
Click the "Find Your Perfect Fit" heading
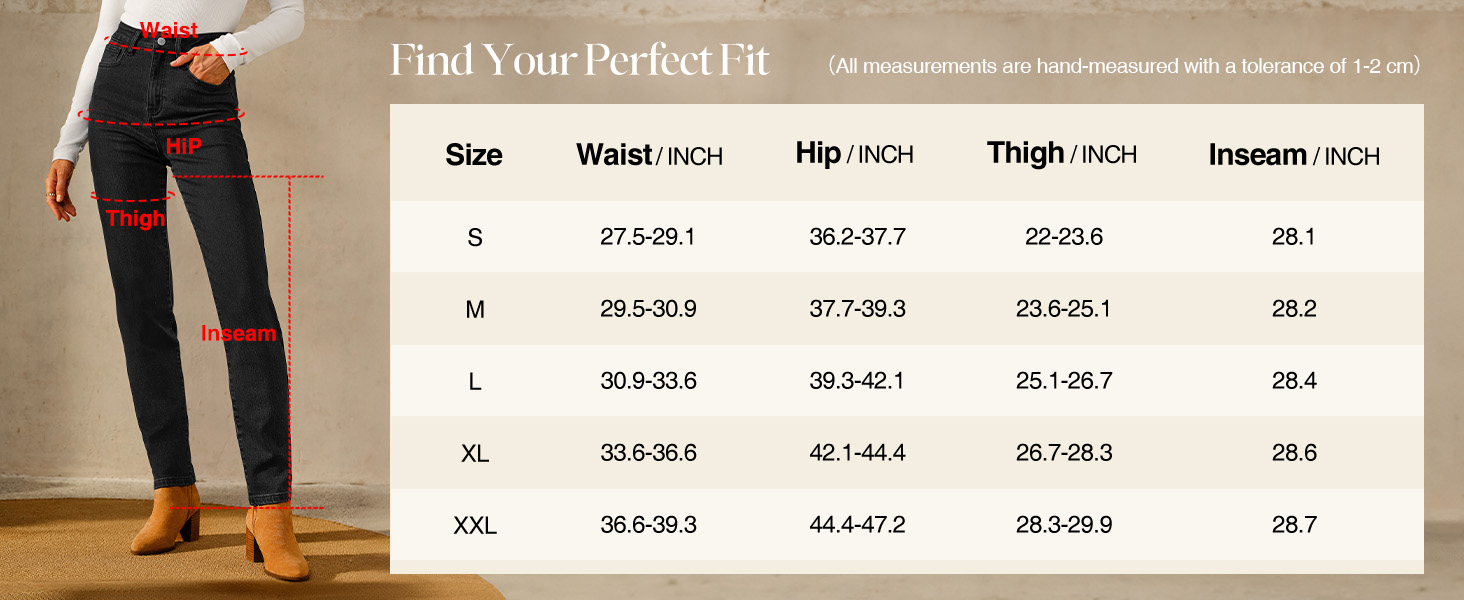[580, 61]
